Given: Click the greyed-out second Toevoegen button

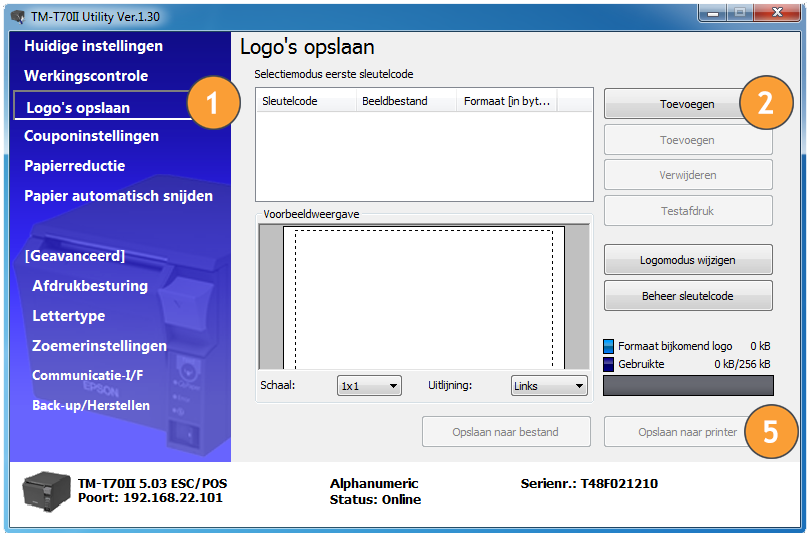Looking at the screenshot, I should pyautogui.click(x=688, y=140).
